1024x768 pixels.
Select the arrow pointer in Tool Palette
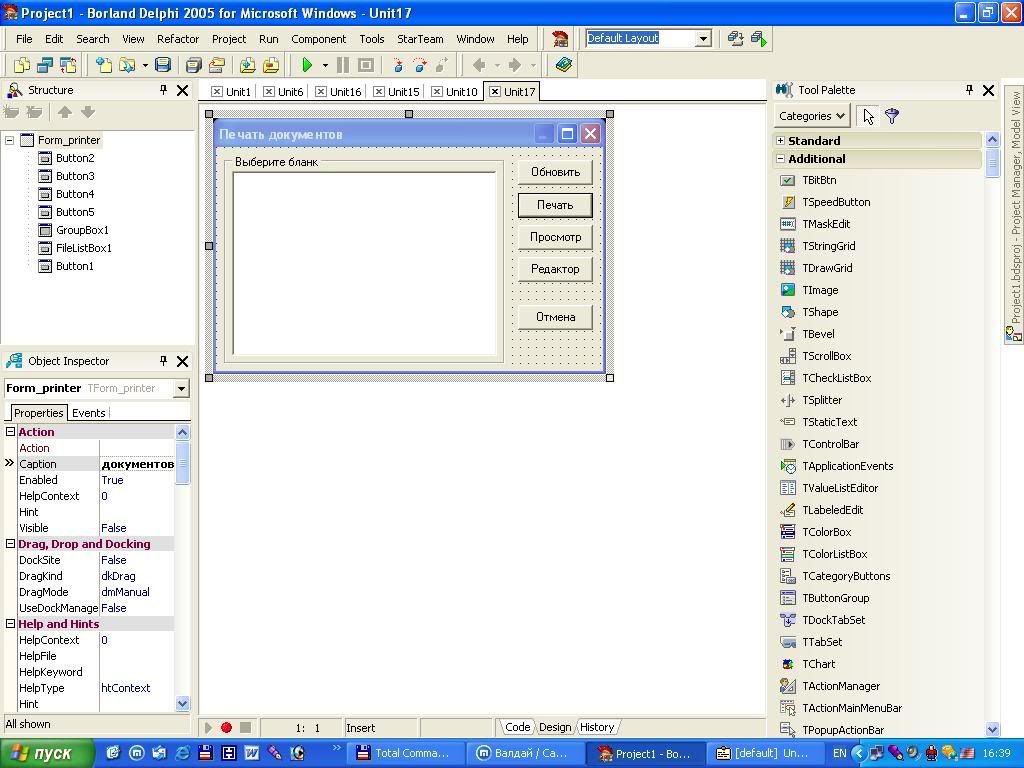click(868, 116)
